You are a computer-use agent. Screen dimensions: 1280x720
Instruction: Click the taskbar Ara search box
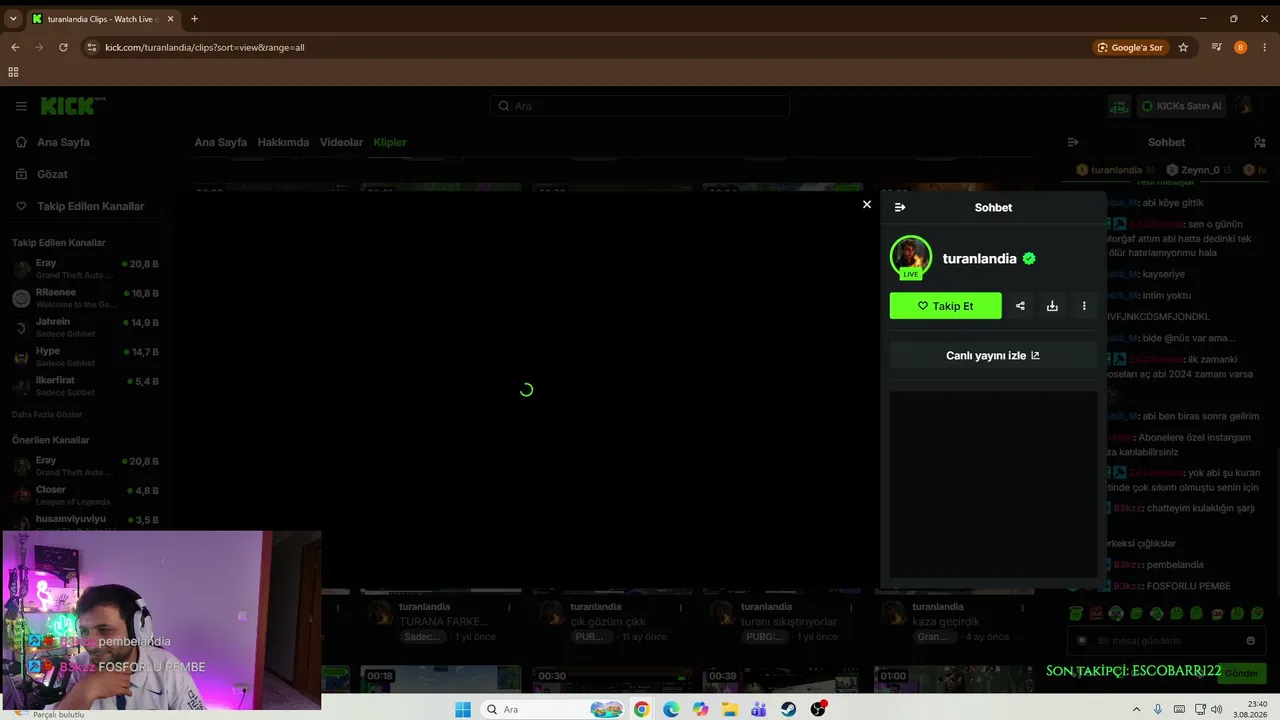click(x=553, y=709)
